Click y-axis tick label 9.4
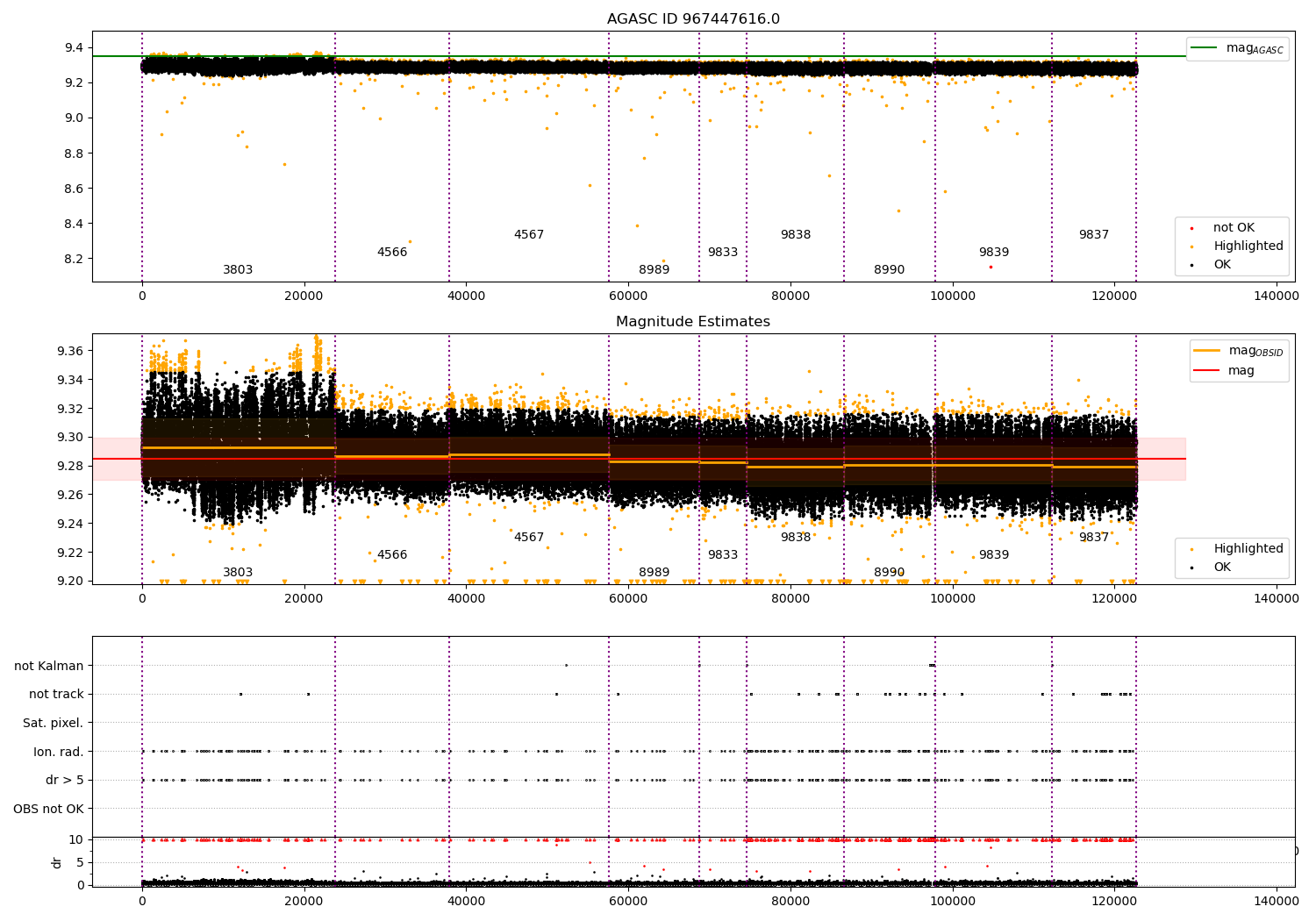Viewport: 1316px width, 921px height. (x=75, y=47)
